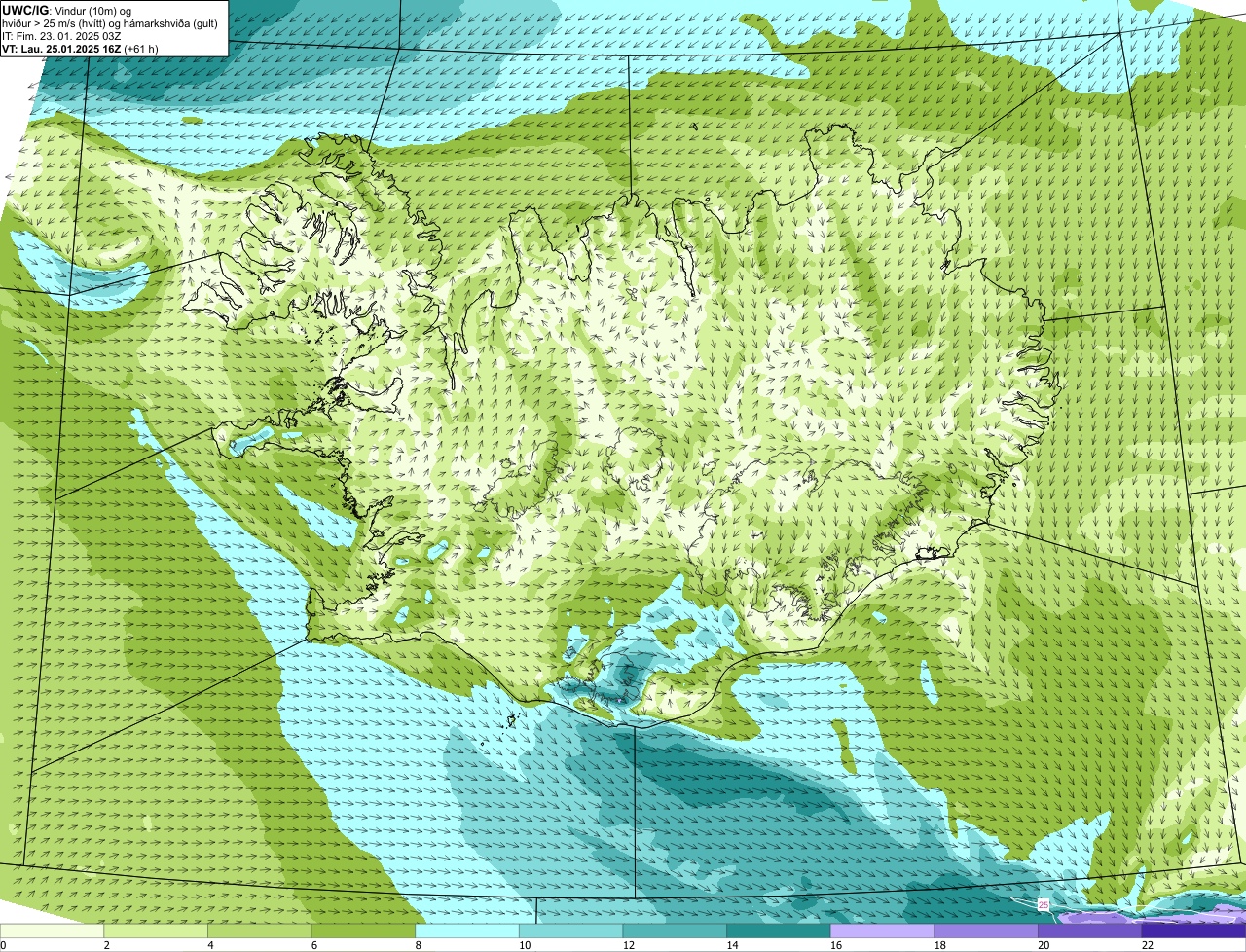1246x952 pixels.
Task: Click the legend scale label '6'
Action: pos(314,945)
